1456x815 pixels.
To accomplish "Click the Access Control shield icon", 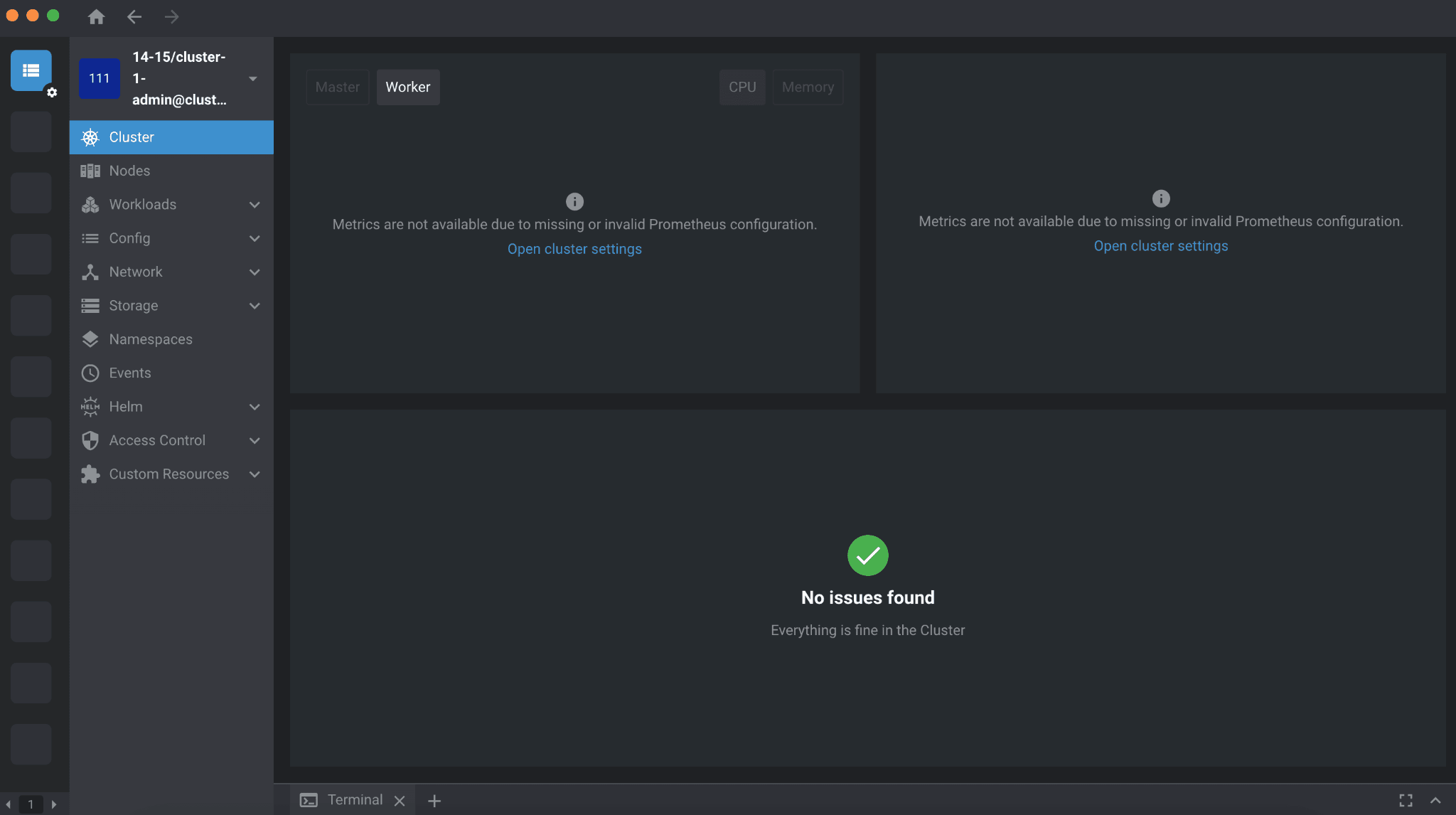I will click(90, 440).
